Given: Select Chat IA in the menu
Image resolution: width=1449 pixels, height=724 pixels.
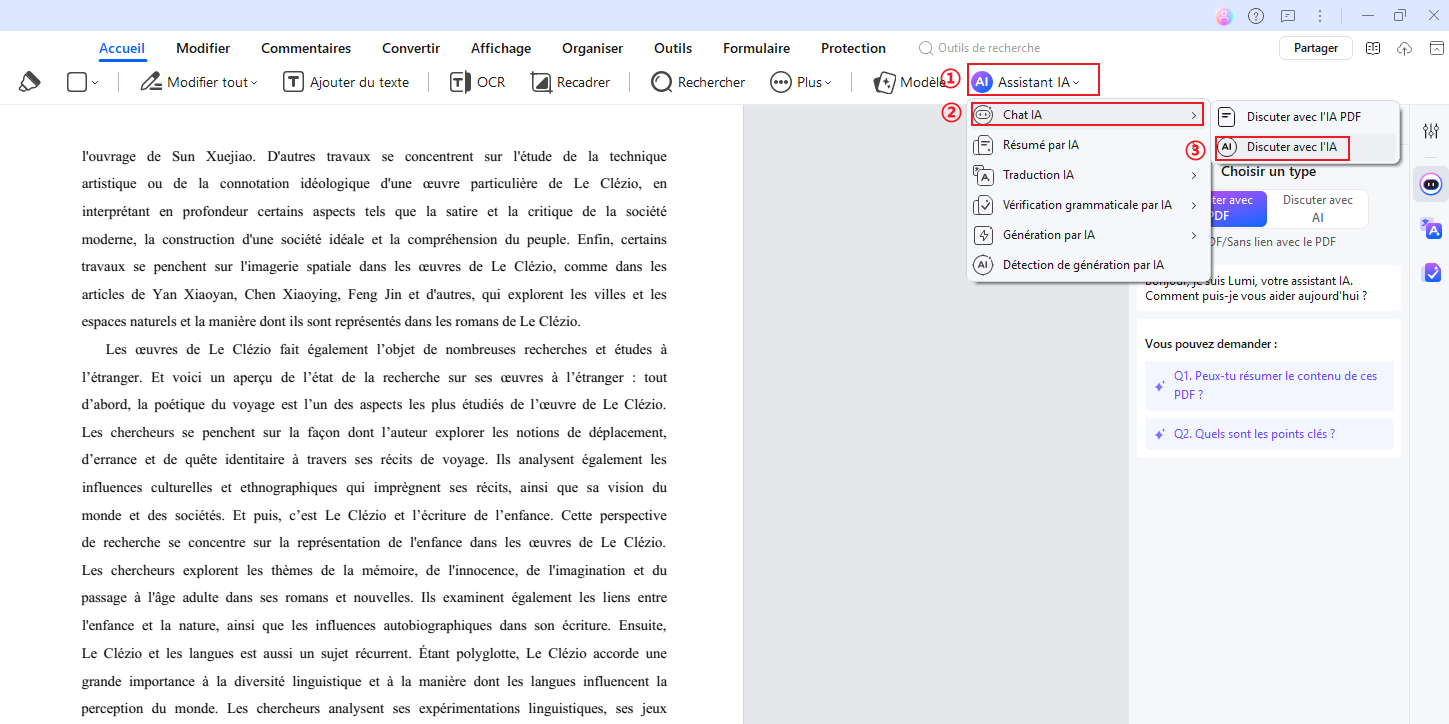Looking at the screenshot, I should pyautogui.click(x=1086, y=114).
